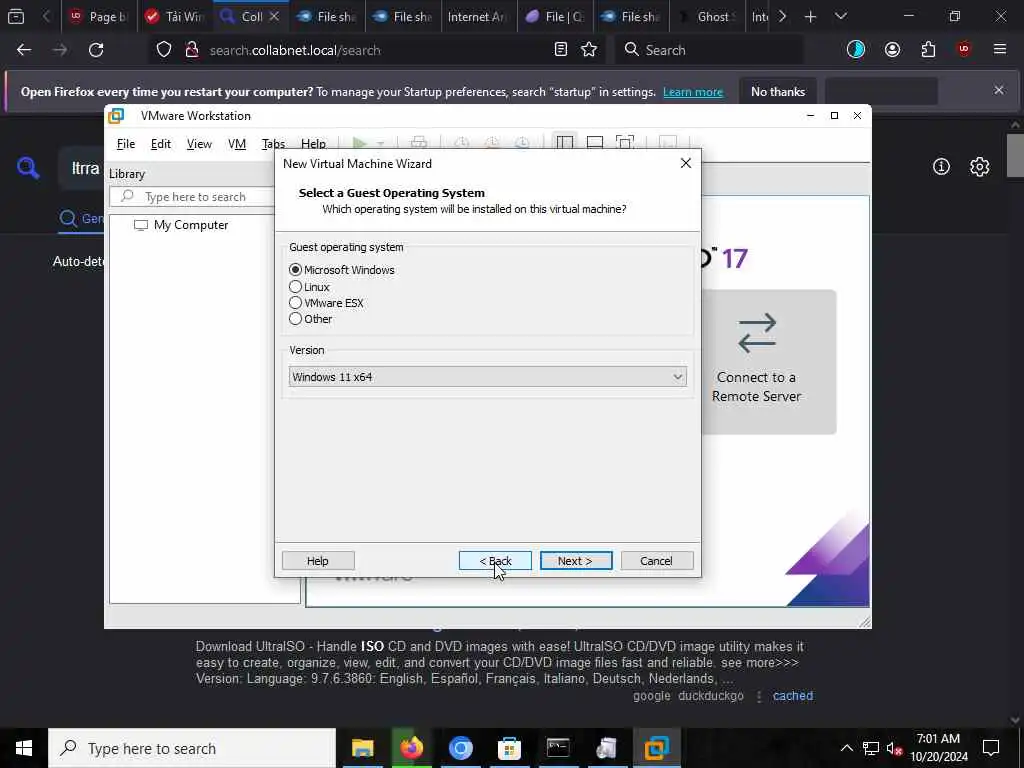
Task: Open Windows Start menu
Action: tap(24, 748)
